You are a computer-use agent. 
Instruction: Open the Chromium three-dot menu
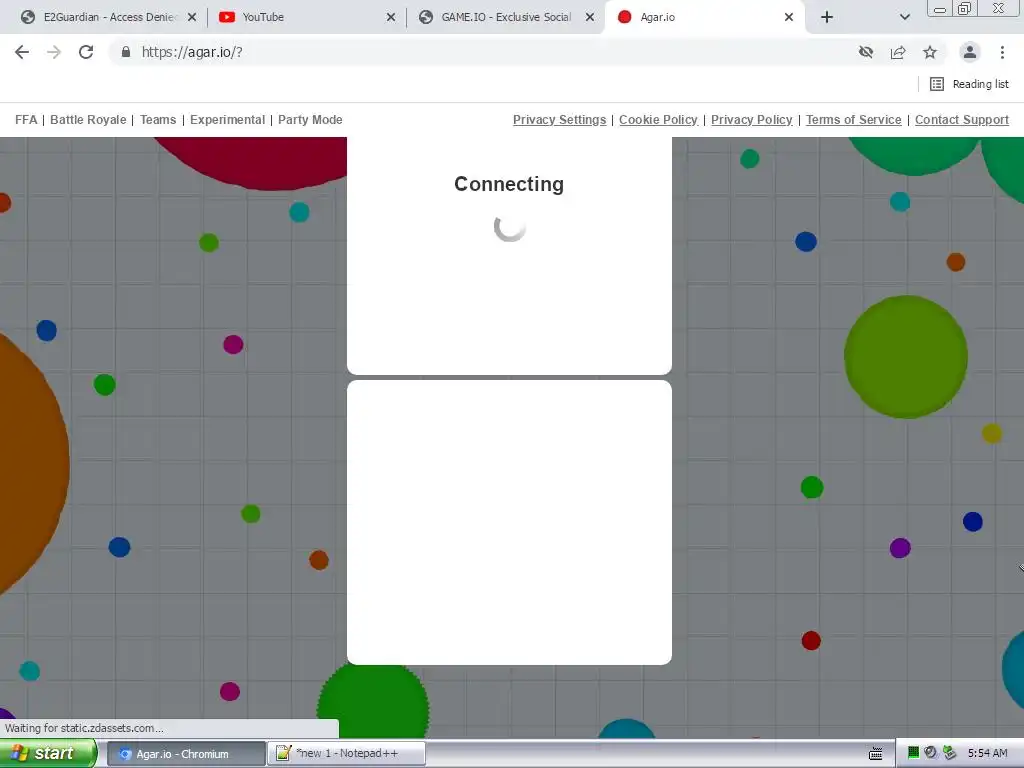[1002, 52]
